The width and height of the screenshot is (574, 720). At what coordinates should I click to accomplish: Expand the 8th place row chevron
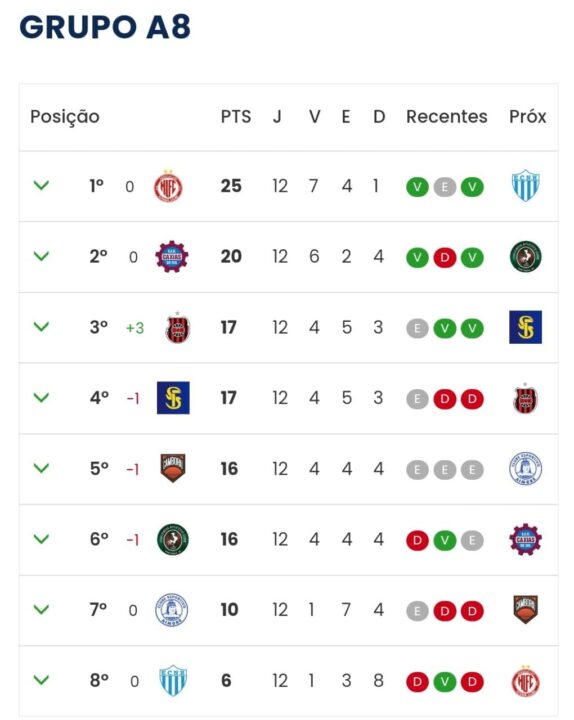pyautogui.click(x=41, y=680)
